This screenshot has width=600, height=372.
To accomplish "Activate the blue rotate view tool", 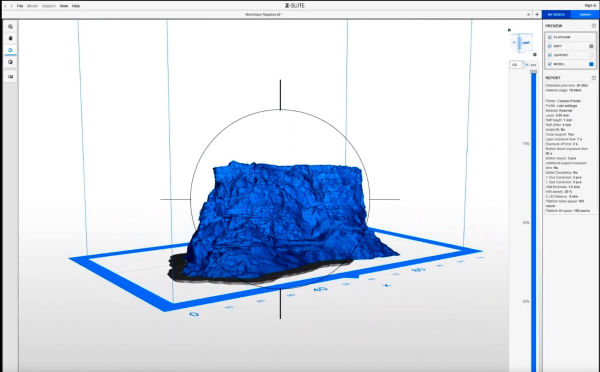I will coord(10,51).
